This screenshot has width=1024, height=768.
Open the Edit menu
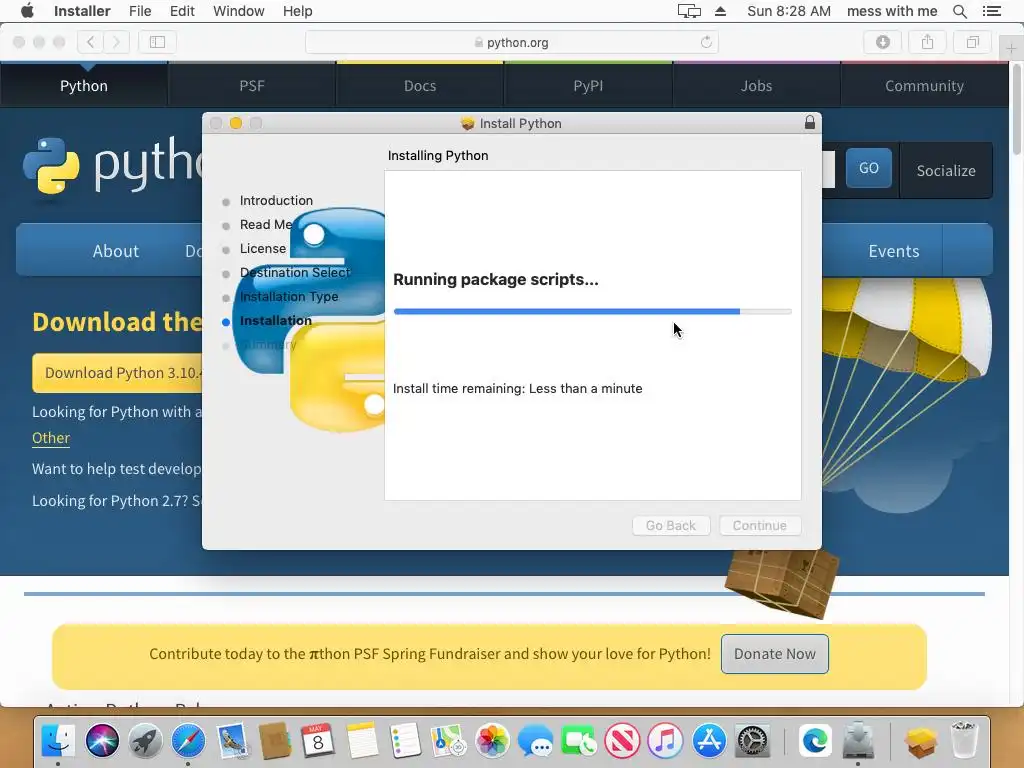[x=182, y=11]
